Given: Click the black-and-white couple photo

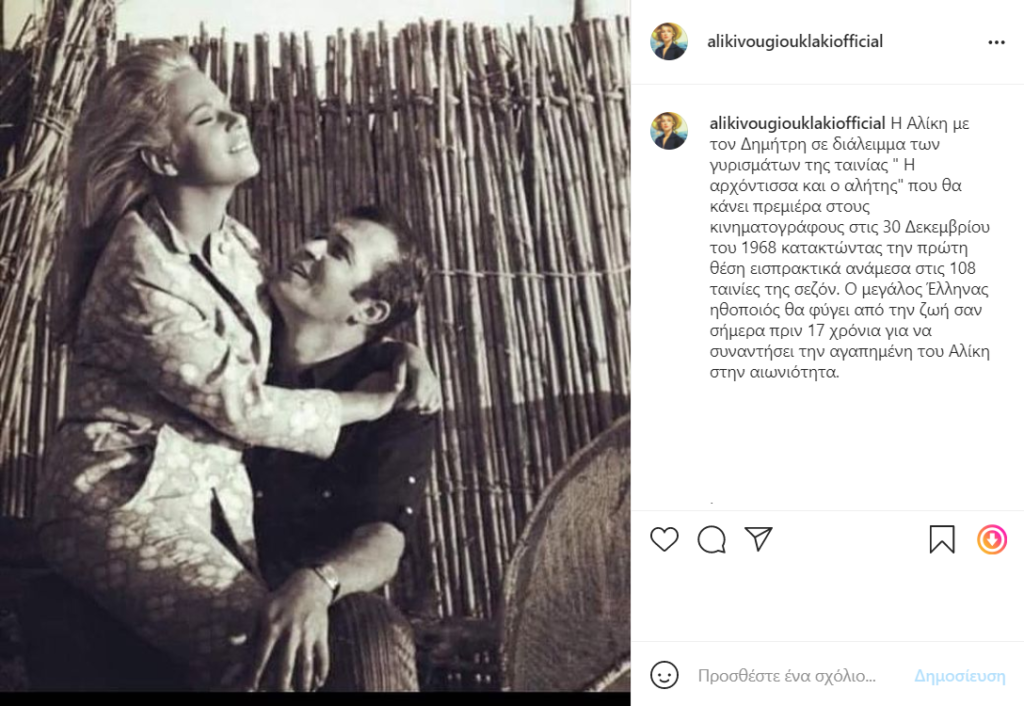Looking at the screenshot, I should point(315,353).
